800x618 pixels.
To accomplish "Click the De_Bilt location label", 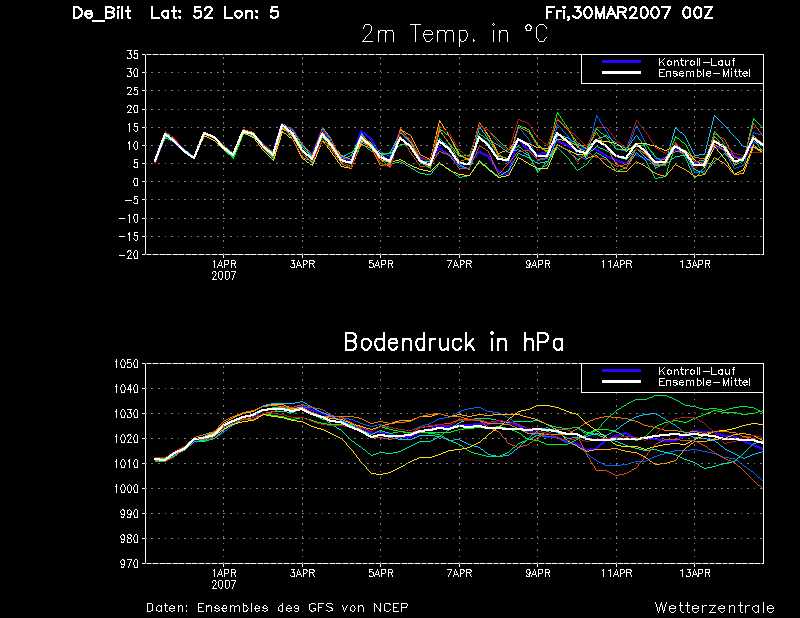I will pyautogui.click(x=102, y=13).
